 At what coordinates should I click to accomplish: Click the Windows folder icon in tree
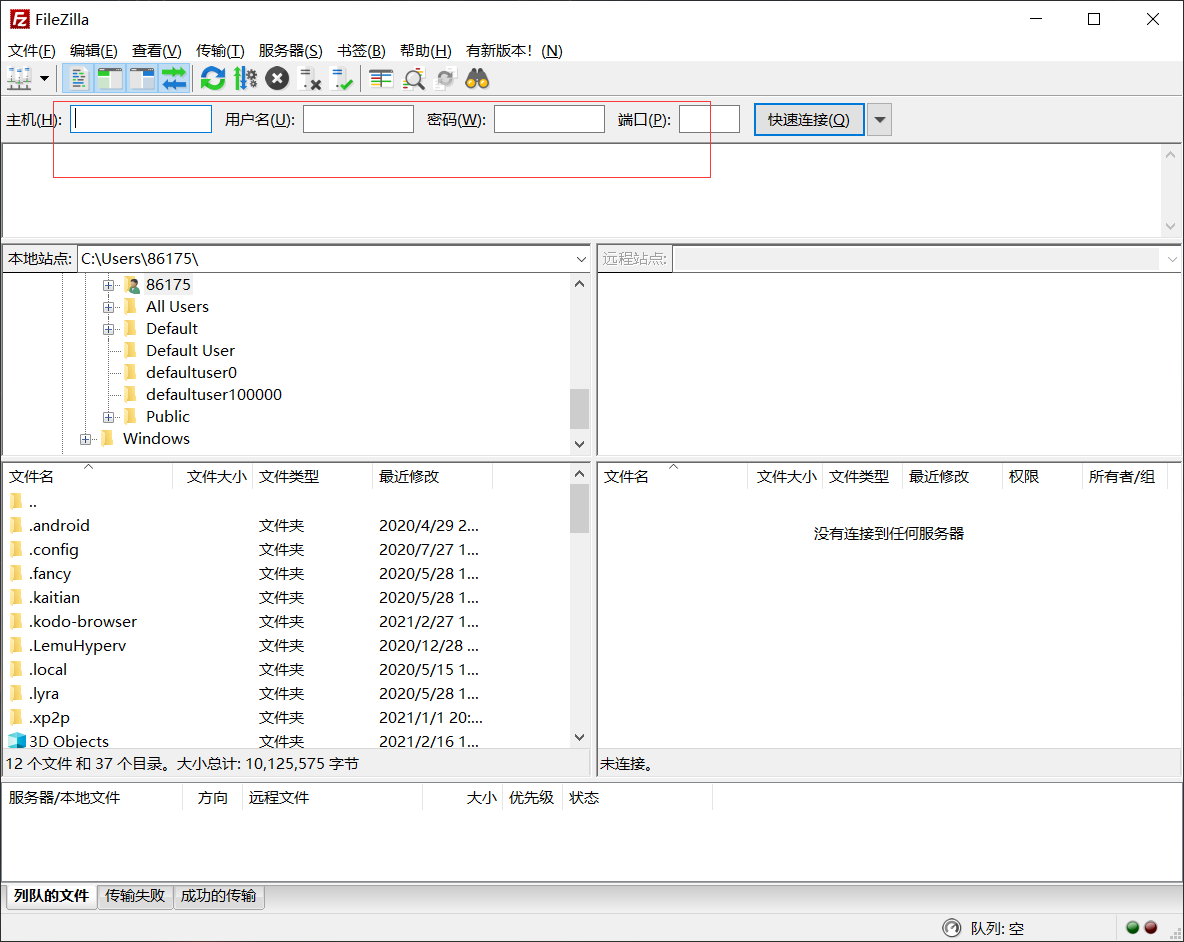[107, 439]
